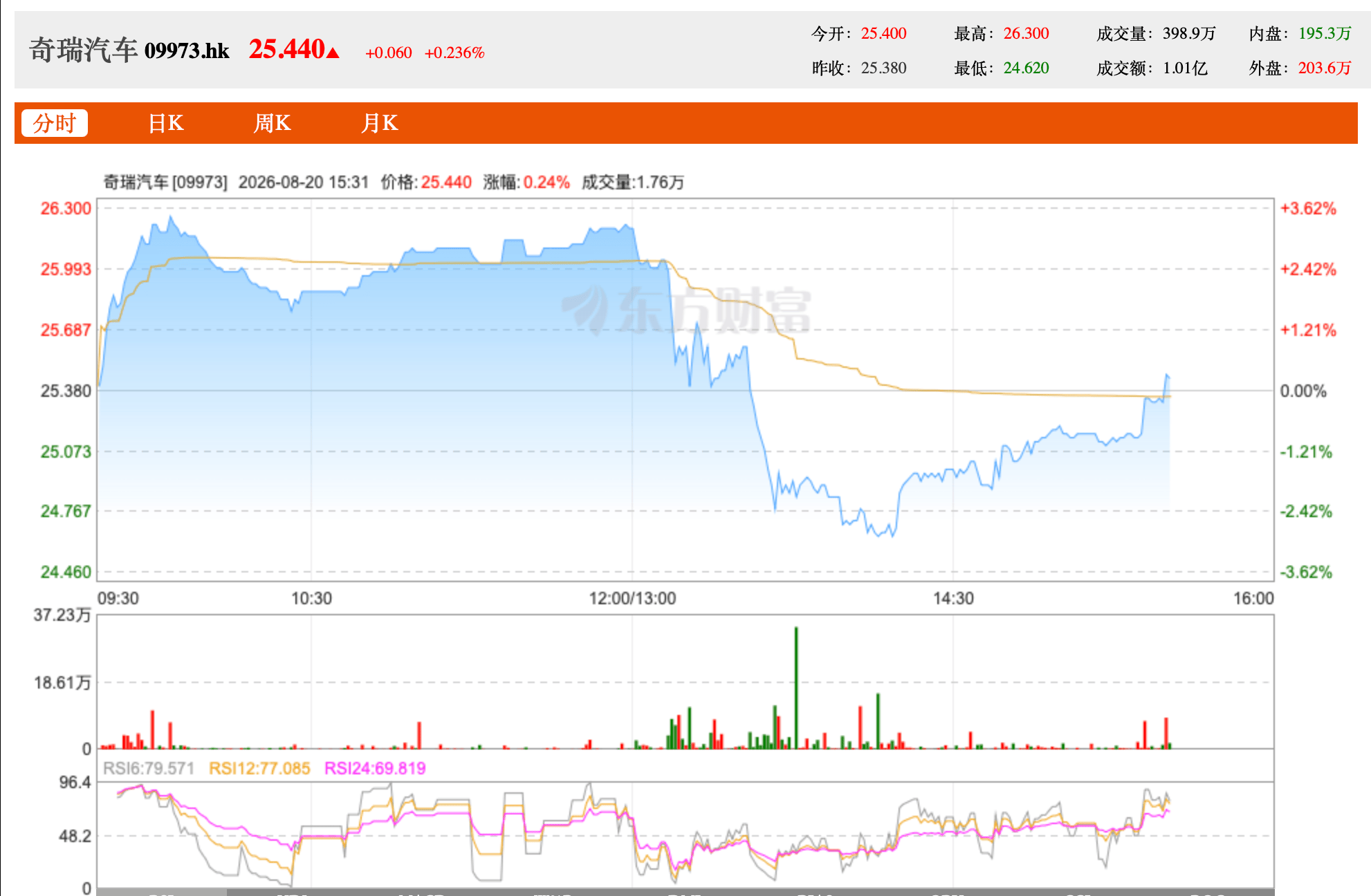1371x896 pixels.
Task: Select the stock code 09973.hk
Action: pos(187,50)
